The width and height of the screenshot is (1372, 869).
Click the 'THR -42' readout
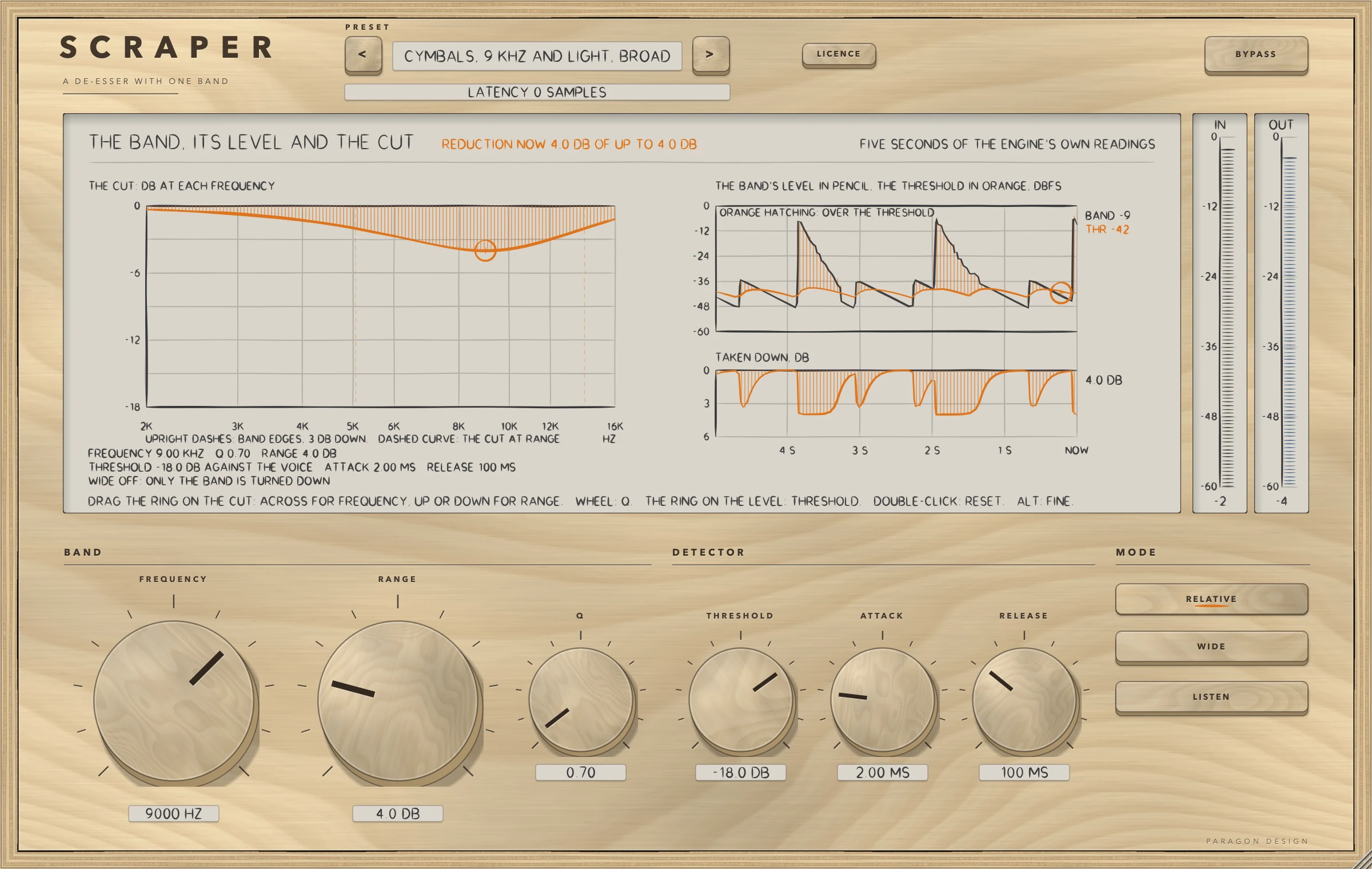click(x=1107, y=229)
